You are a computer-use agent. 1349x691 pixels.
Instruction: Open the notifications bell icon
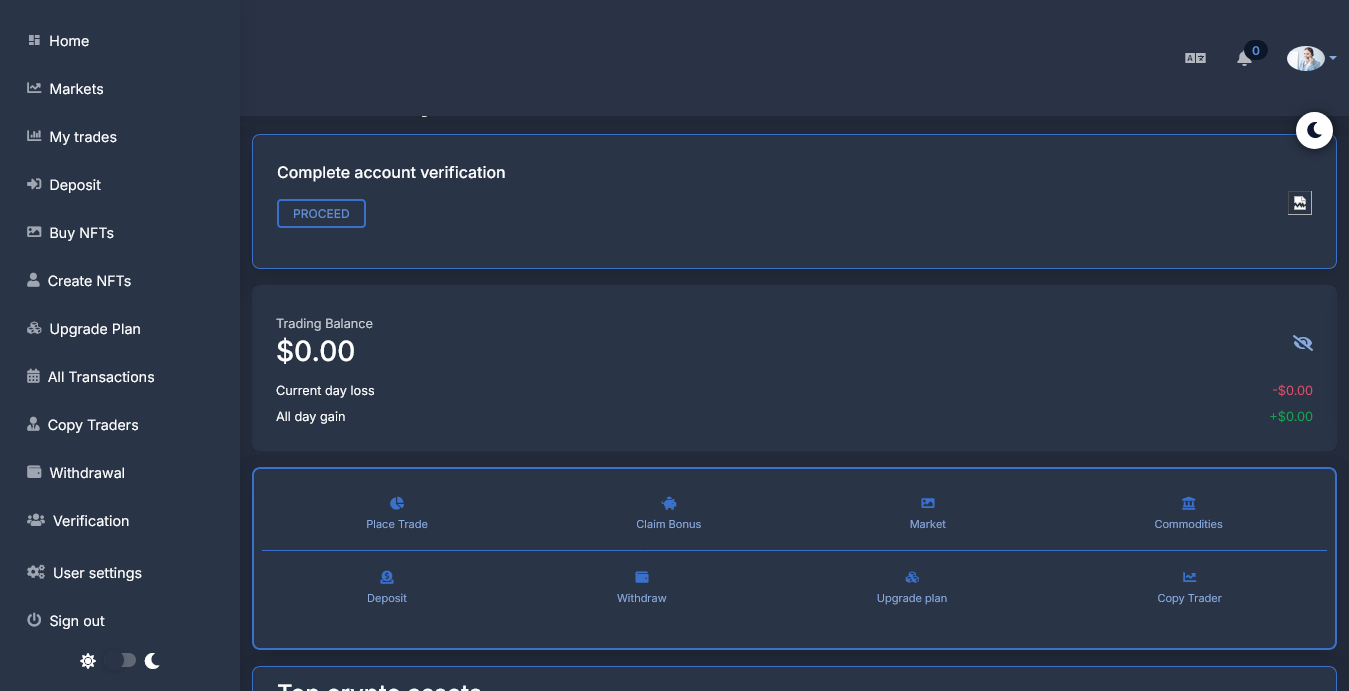[1244, 58]
